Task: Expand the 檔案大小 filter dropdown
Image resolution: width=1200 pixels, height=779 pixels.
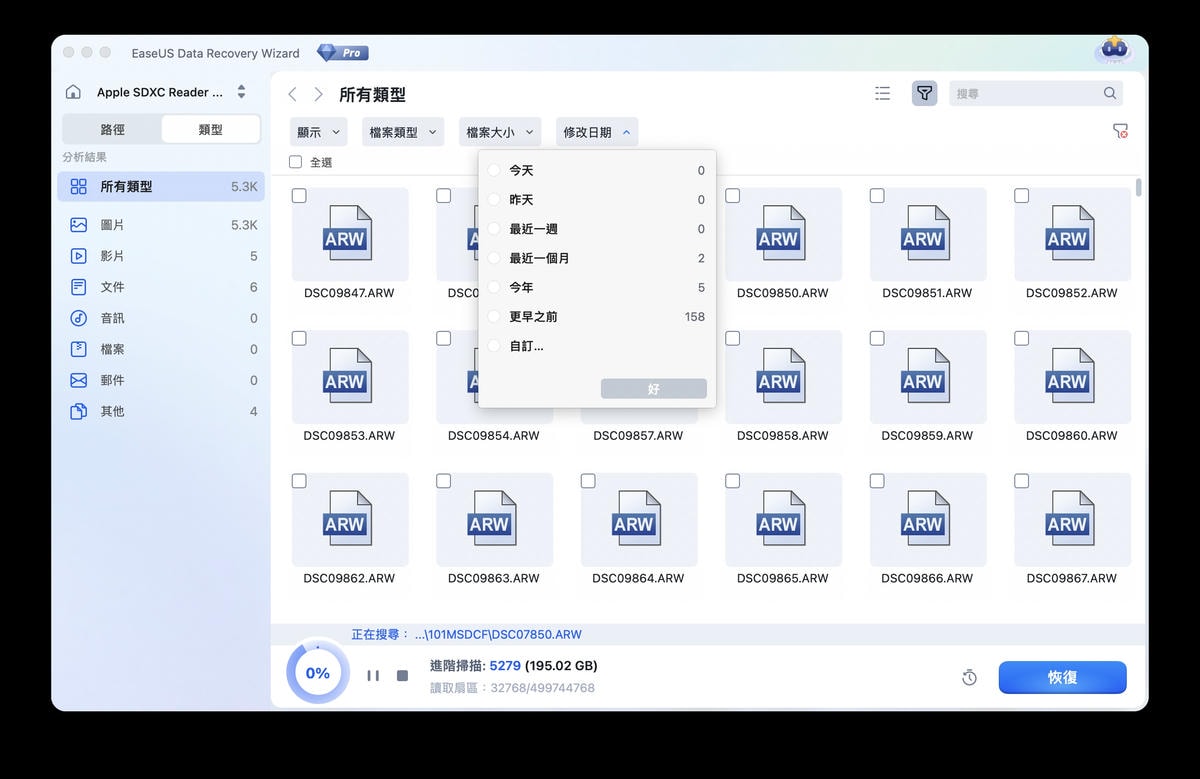Action: click(x=500, y=132)
